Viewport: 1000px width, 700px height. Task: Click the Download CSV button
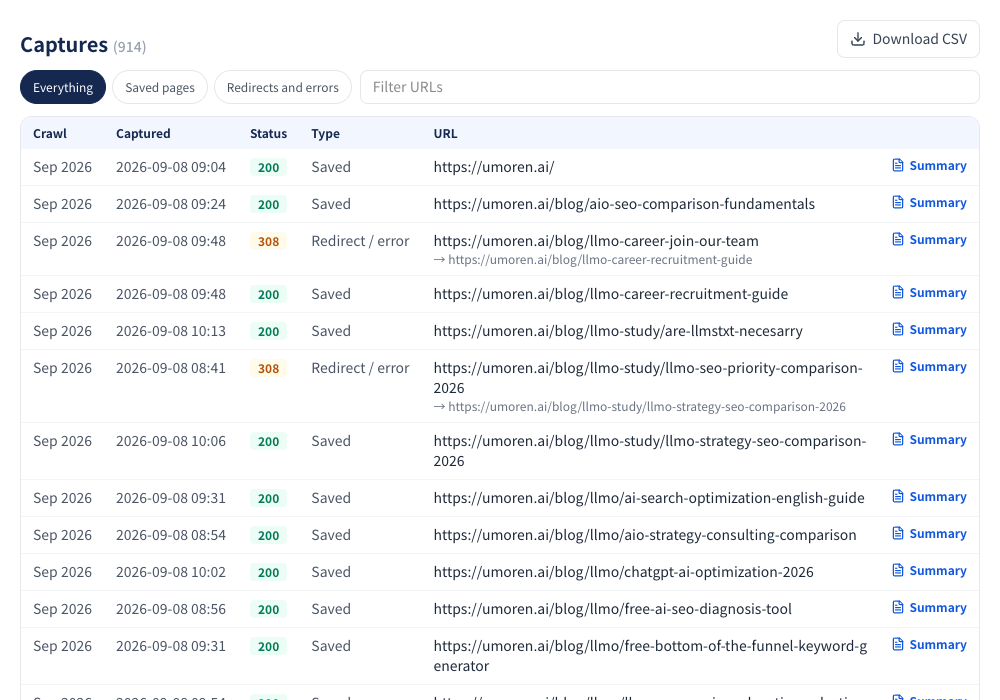click(908, 39)
